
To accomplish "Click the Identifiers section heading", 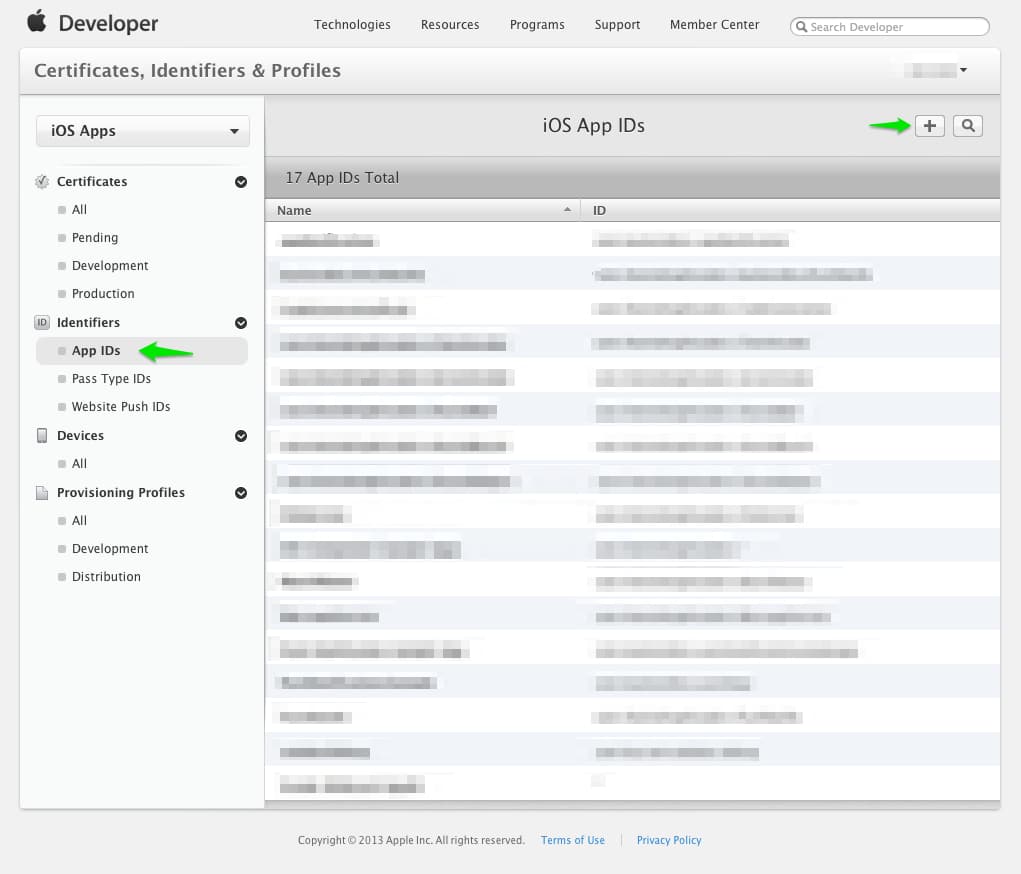I will click(89, 323).
